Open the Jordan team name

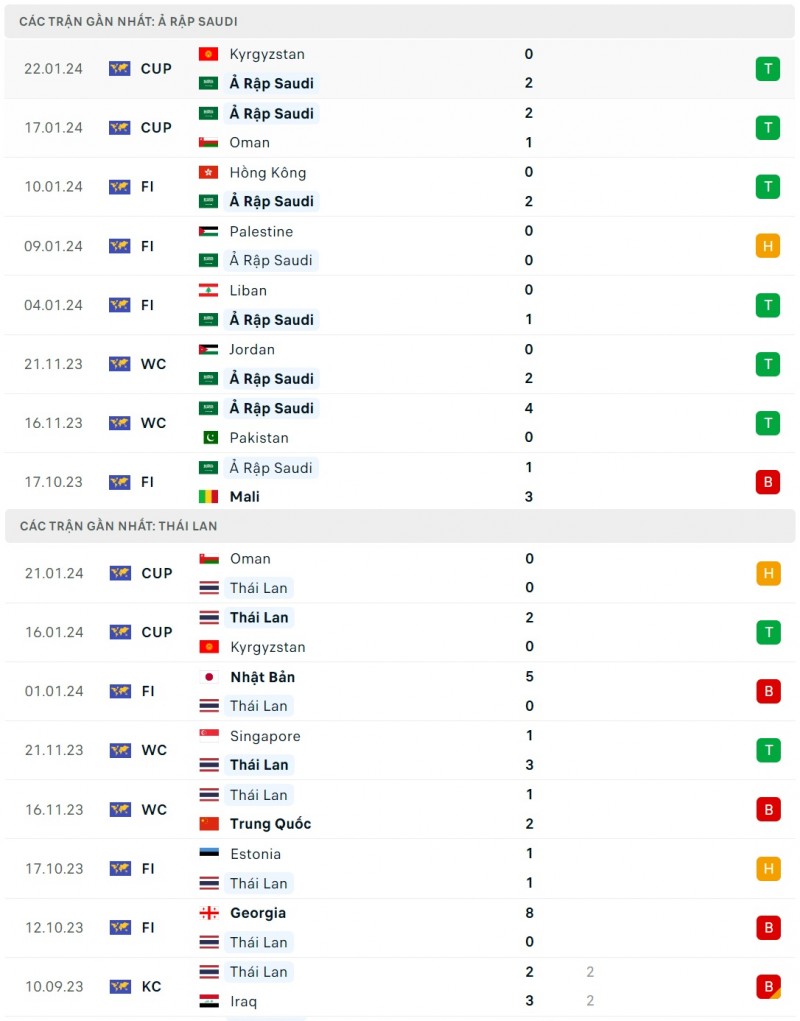tap(252, 349)
